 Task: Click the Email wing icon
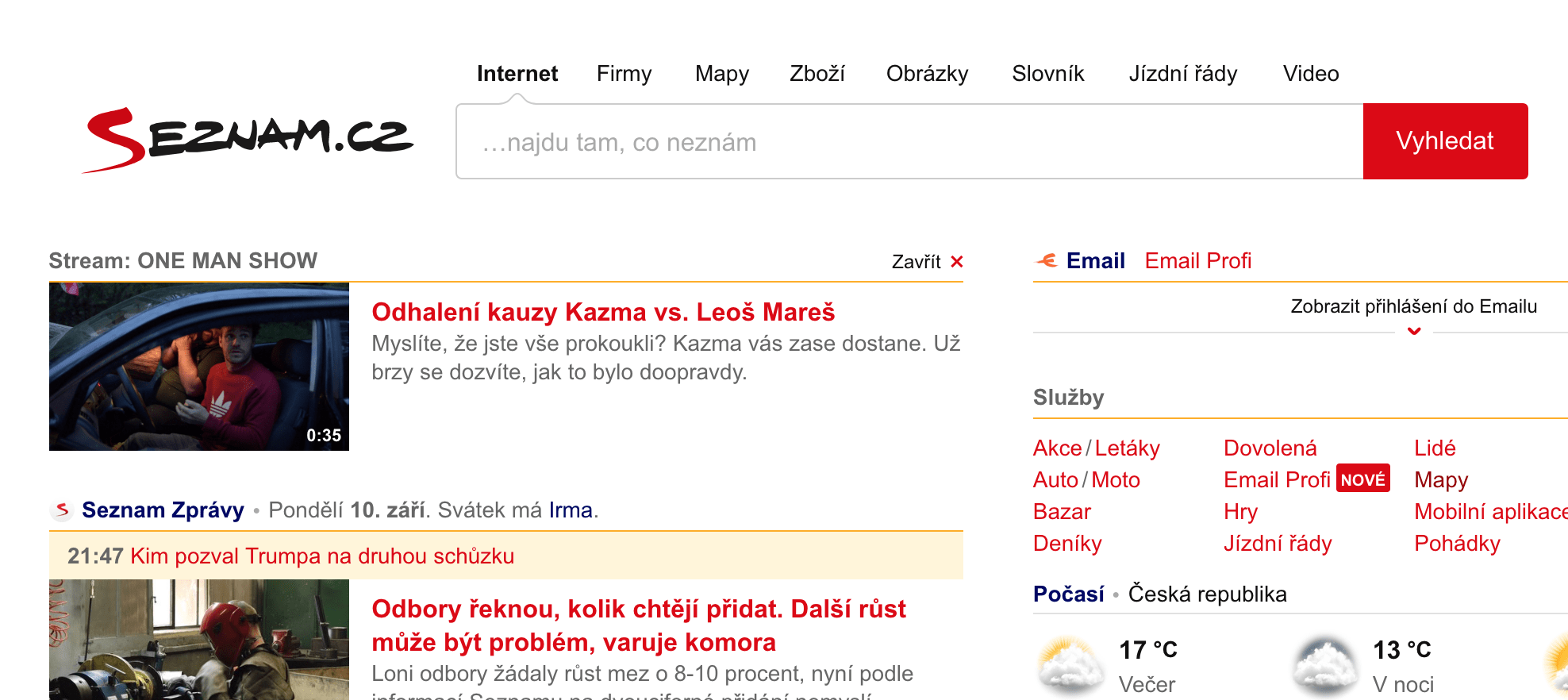(1047, 260)
